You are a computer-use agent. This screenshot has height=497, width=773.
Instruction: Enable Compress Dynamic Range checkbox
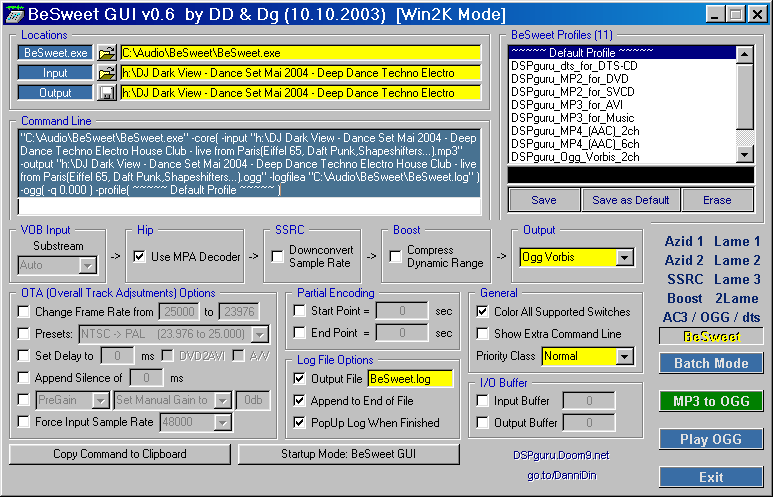coord(395,256)
